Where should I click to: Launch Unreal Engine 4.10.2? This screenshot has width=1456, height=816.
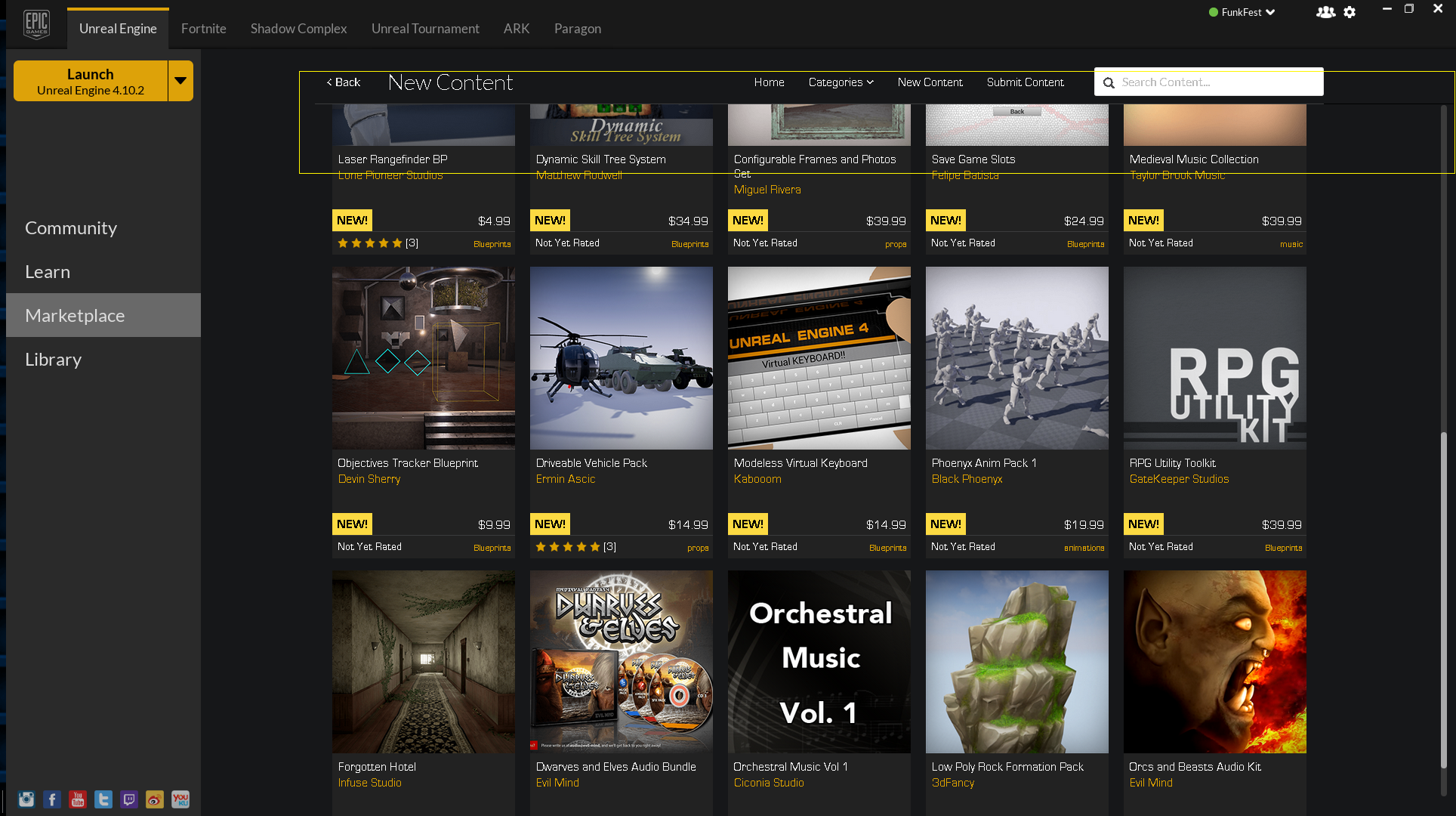coord(91,81)
